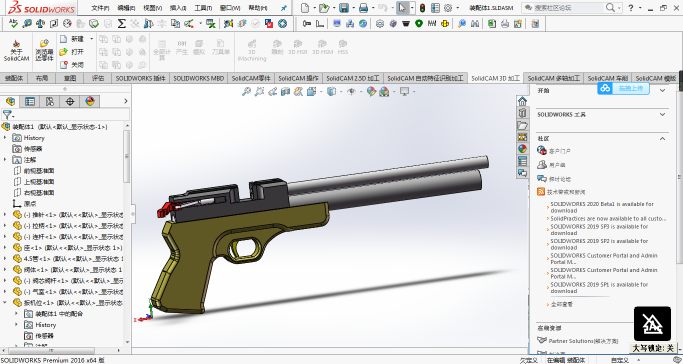The width and height of the screenshot is (683, 364).
Task: Switch to the PropertyManager tab icon
Action: (x=30, y=101)
